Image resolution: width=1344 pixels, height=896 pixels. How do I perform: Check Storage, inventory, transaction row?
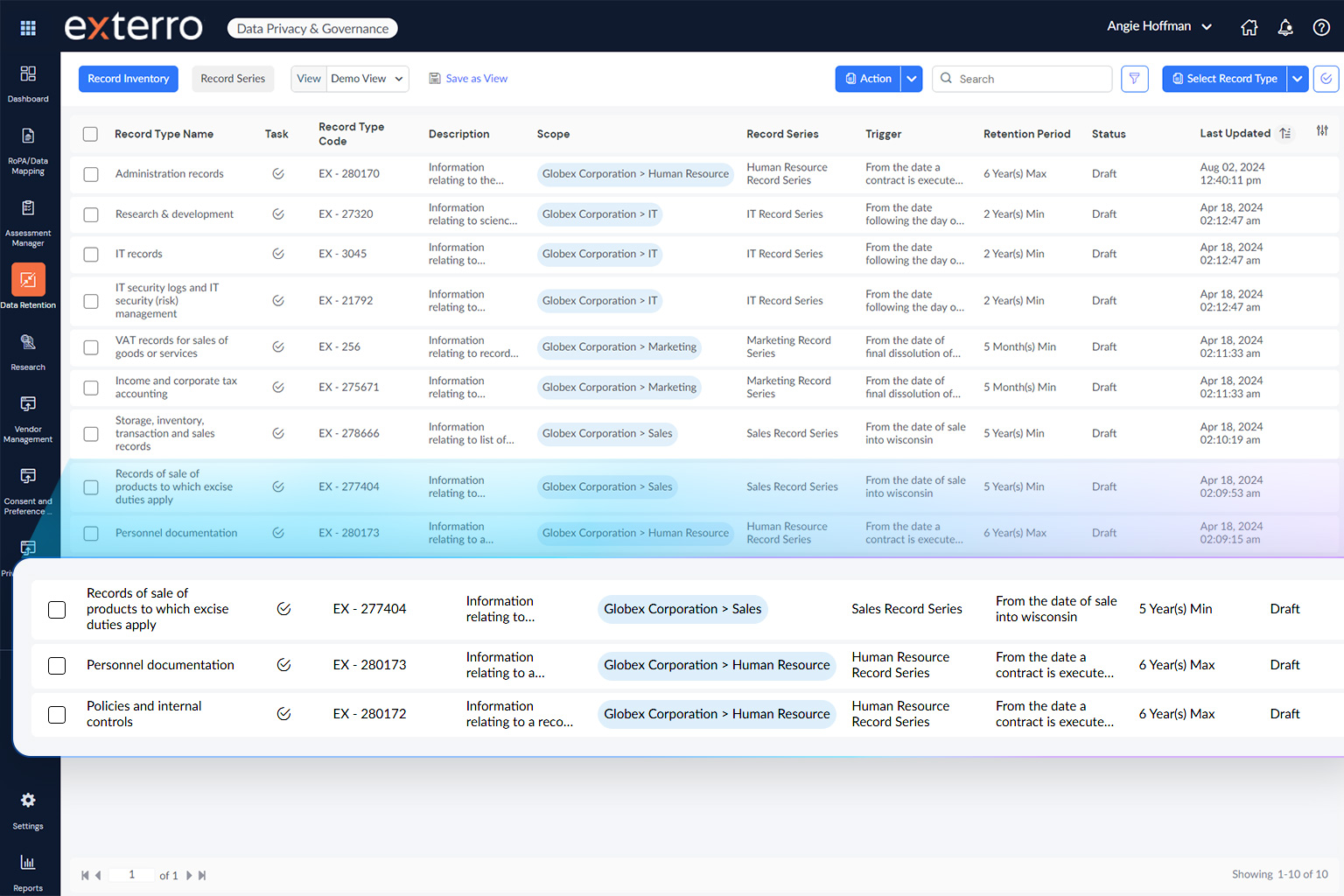pyautogui.click(x=91, y=434)
